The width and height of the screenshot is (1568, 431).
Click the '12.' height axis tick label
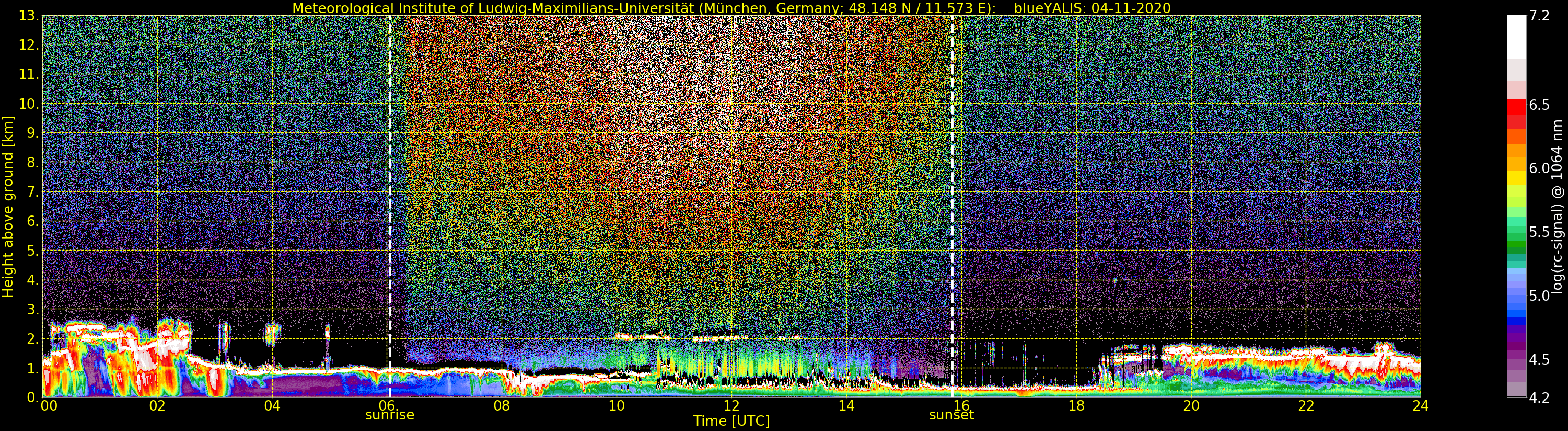click(29, 45)
